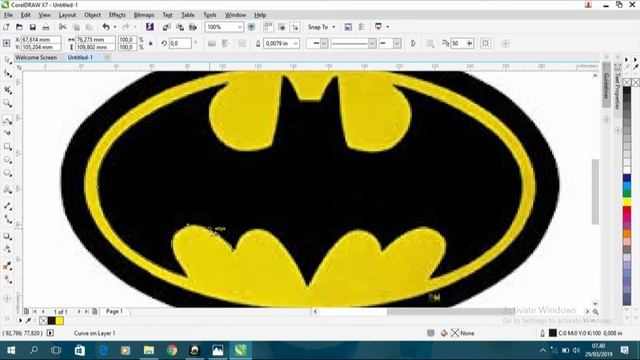Open Google Chrome from the taskbar
This screenshot has width=640, height=360.
point(172,350)
